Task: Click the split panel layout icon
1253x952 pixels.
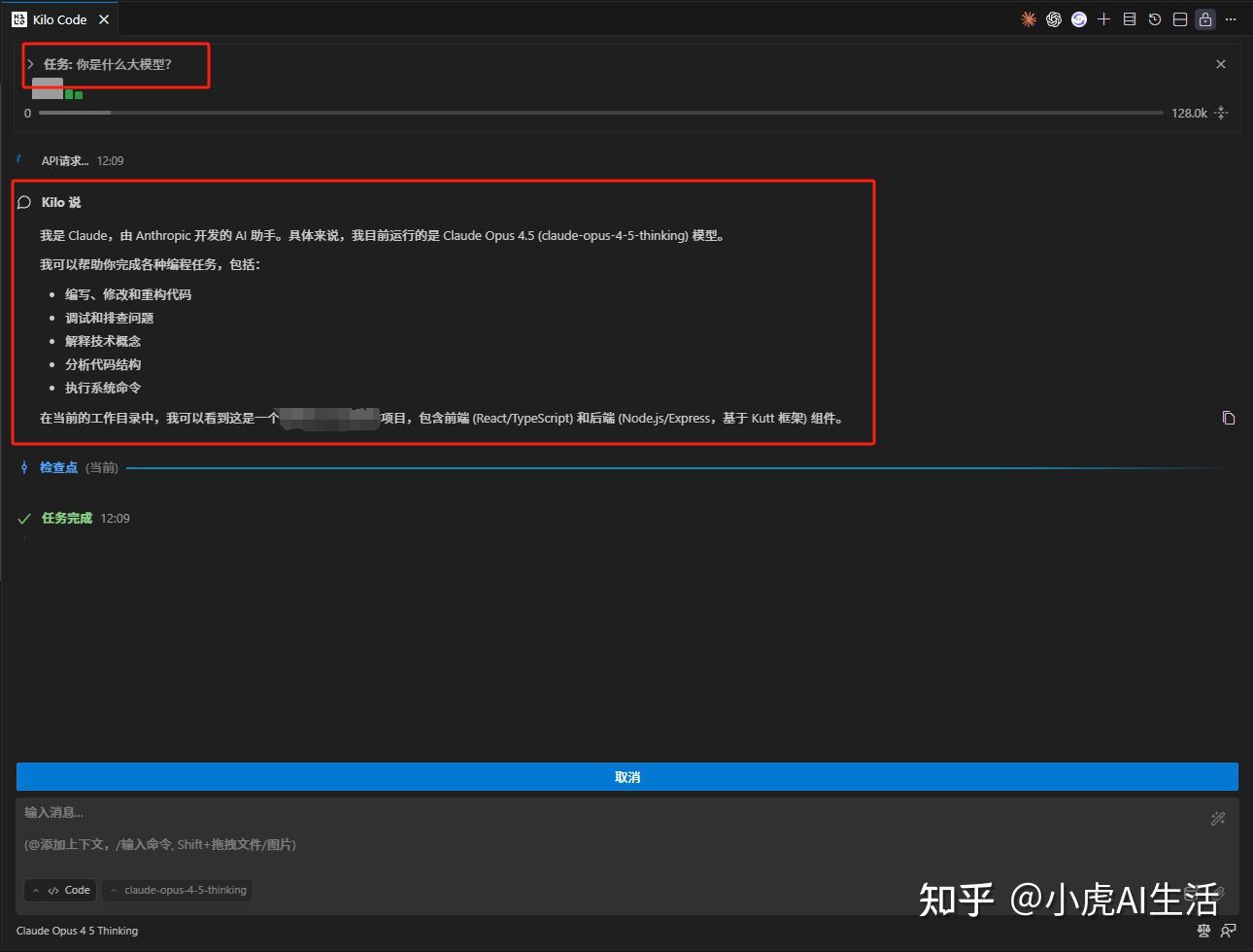Action: click(1180, 19)
